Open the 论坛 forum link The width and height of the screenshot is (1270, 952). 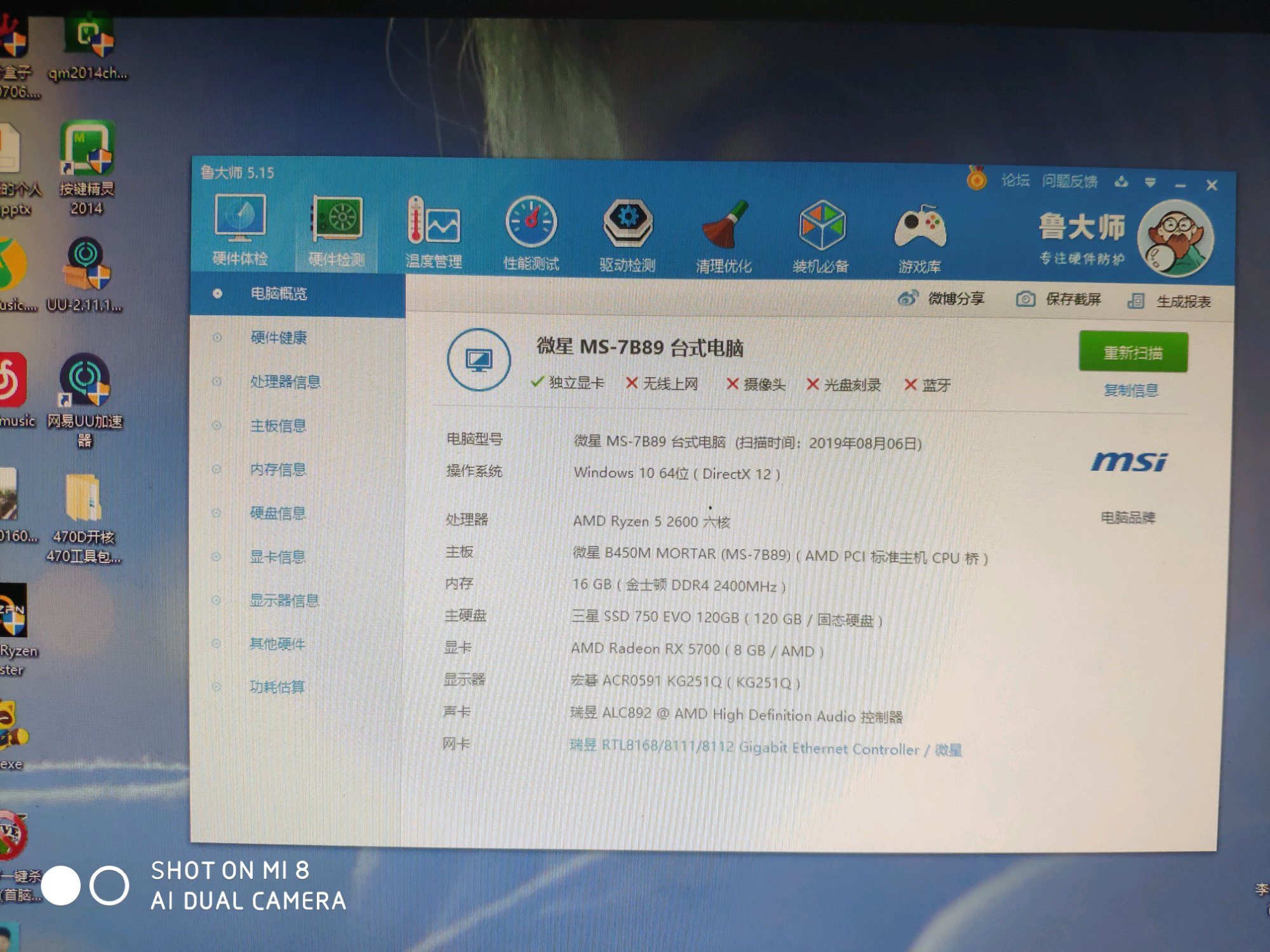tap(1015, 181)
